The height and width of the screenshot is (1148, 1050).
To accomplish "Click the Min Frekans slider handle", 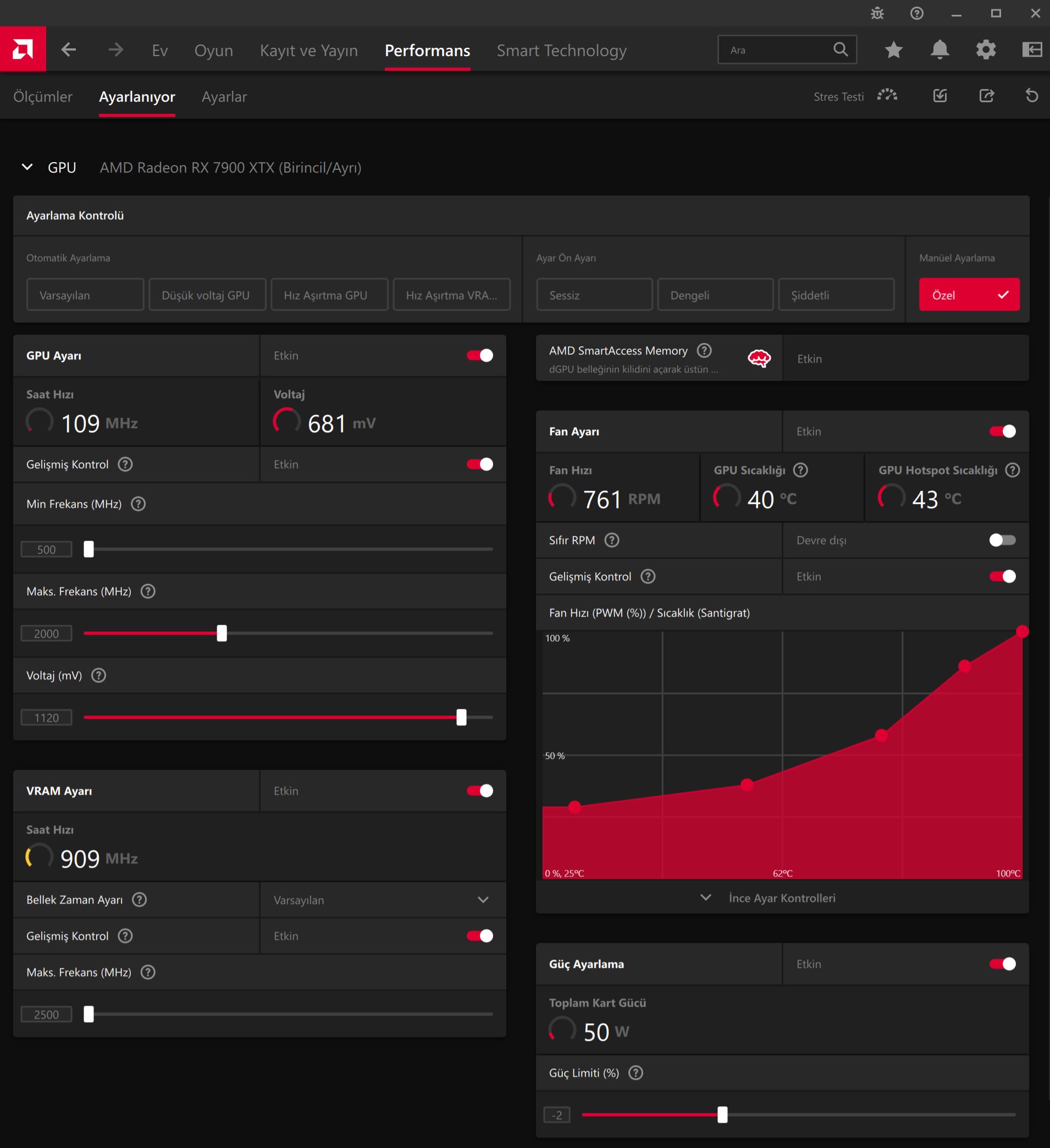I will 89,550.
